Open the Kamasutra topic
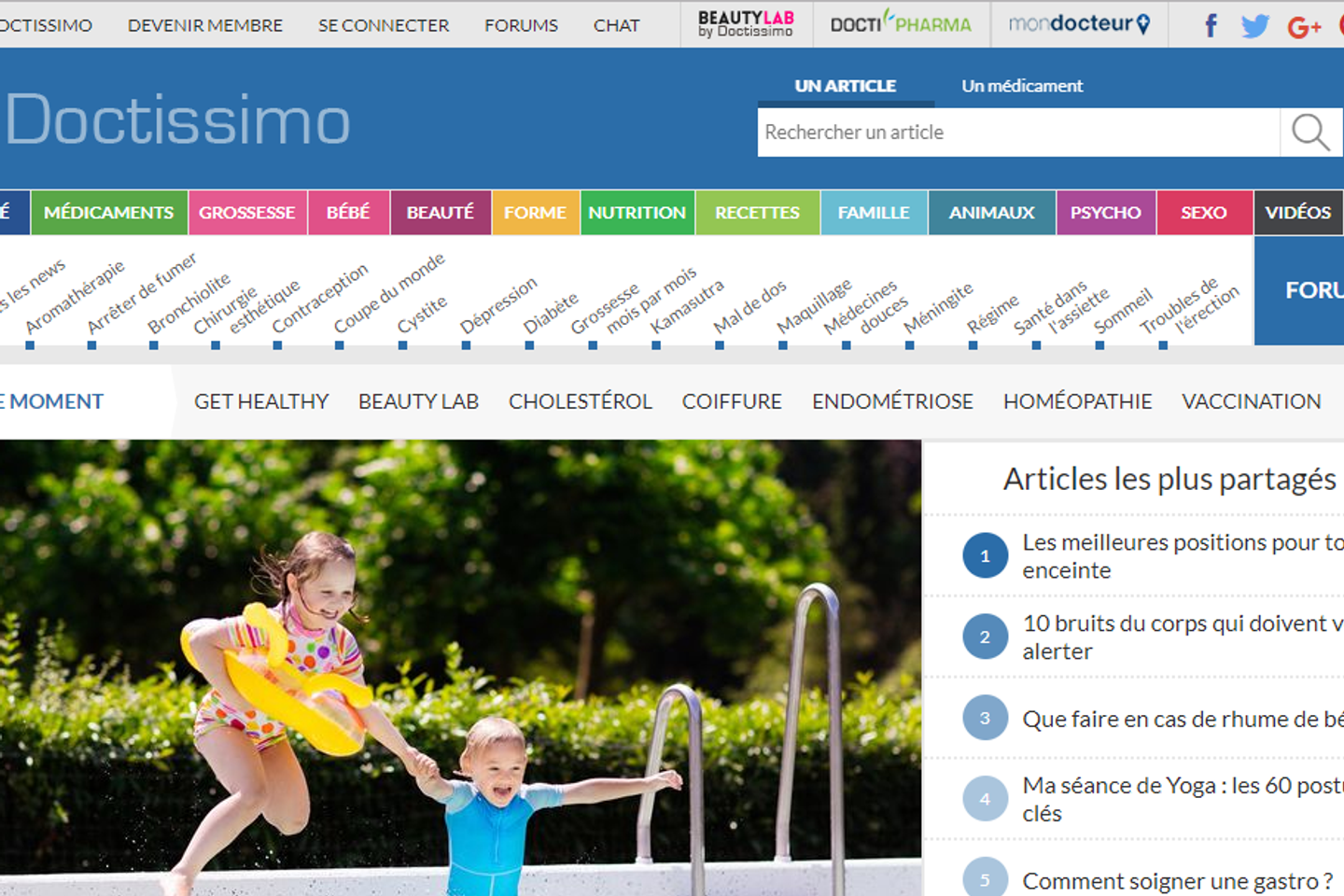The height and width of the screenshot is (896, 1344). pos(687,308)
